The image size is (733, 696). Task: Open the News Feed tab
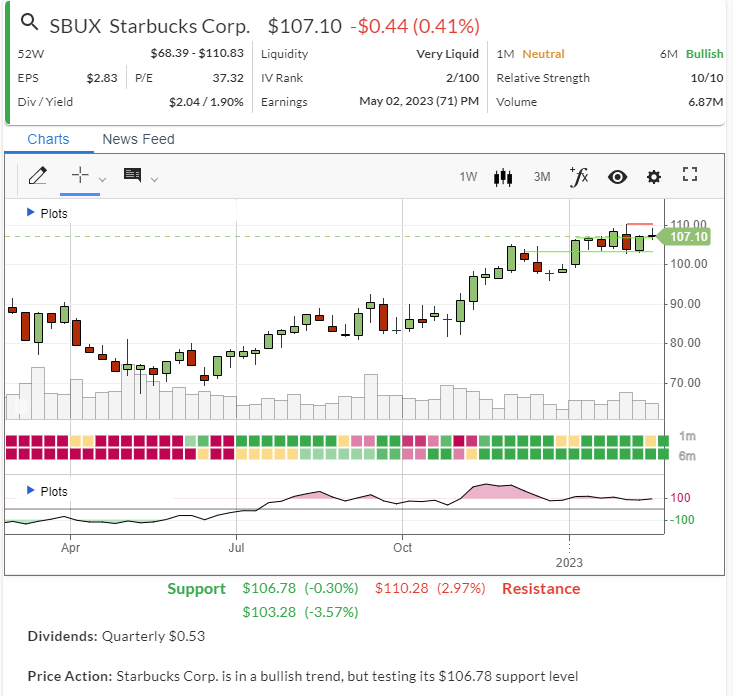(x=138, y=139)
